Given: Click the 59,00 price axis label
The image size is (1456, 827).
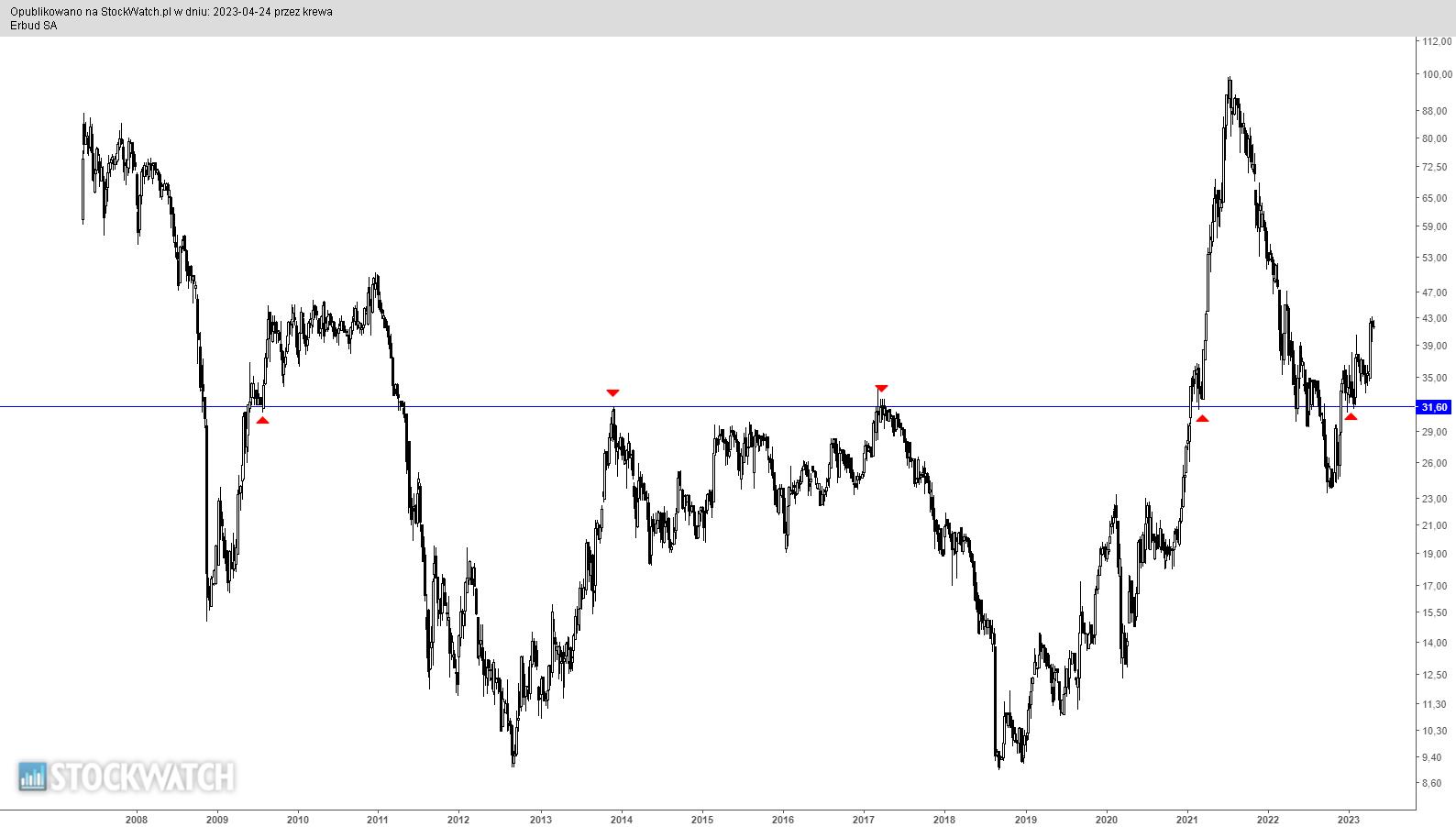Looking at the screenshot, I should pos(1435,226).
